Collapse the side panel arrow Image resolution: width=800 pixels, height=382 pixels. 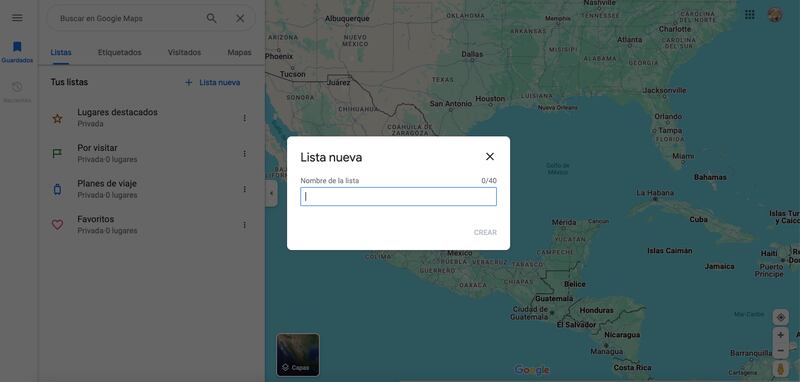tap(271, 193)
